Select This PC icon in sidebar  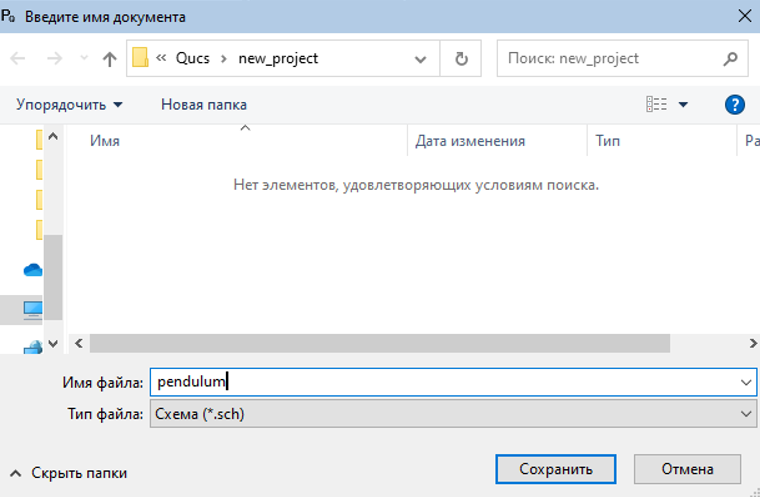tap(33, 308)
